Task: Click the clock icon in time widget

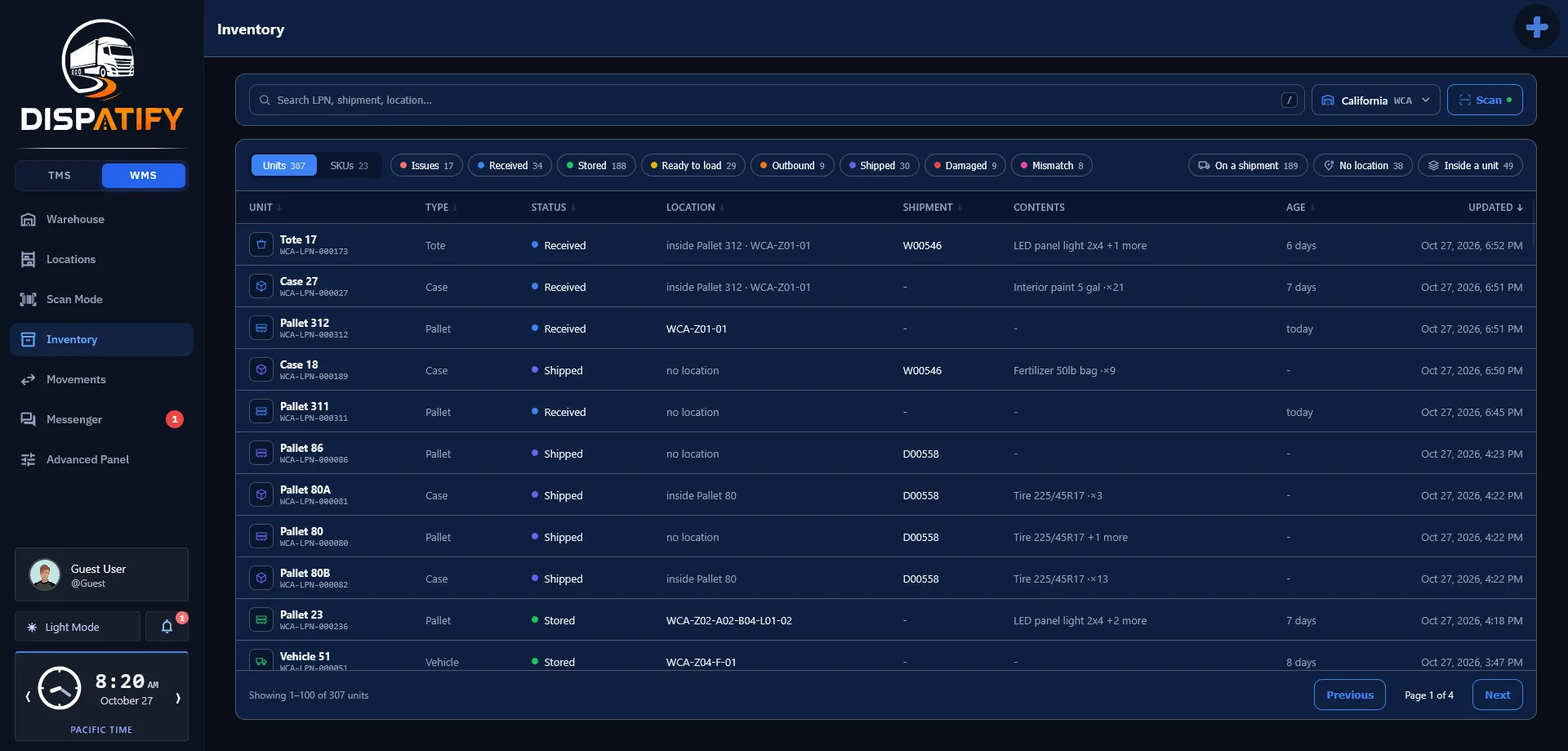Action: [x=60, y=688]
